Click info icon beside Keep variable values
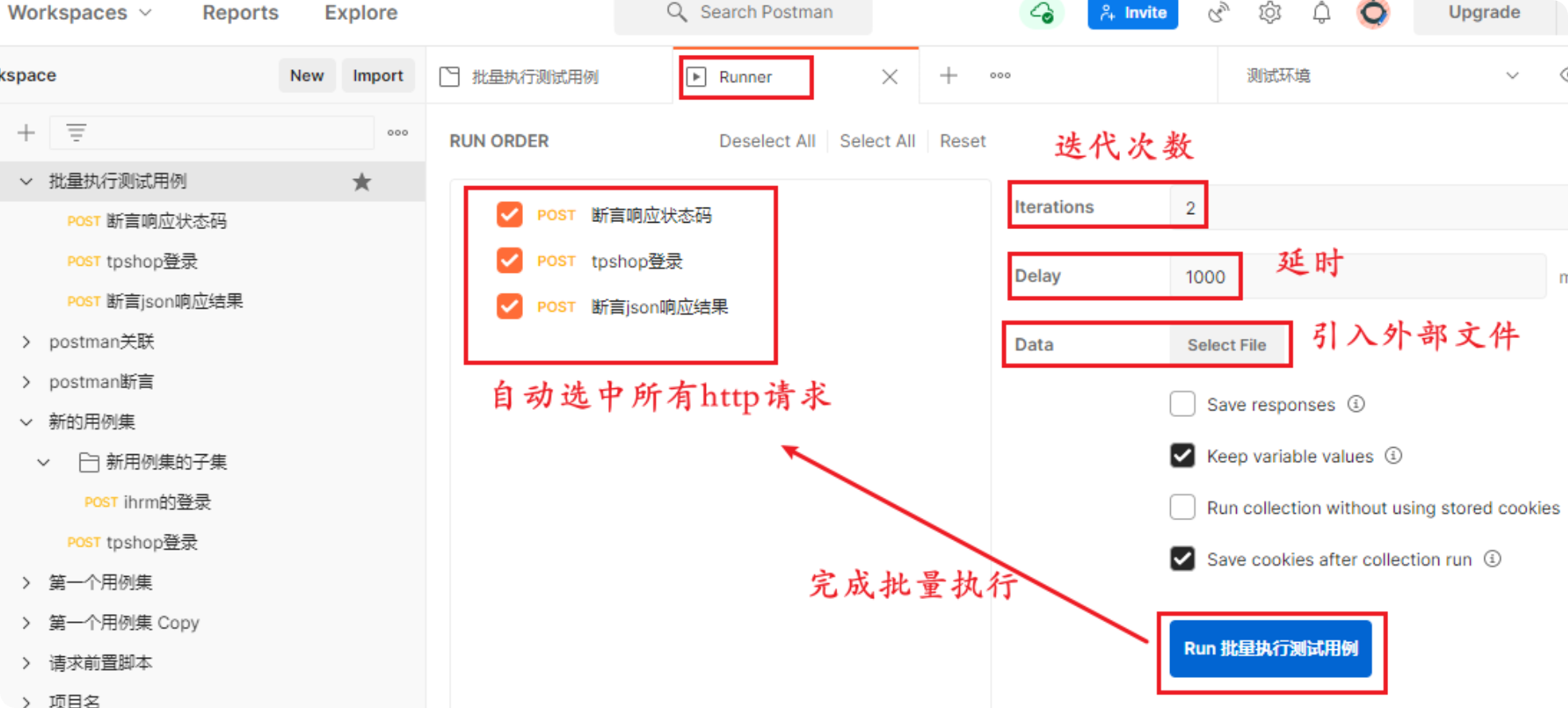Image resolution: width=1568 pixels, height=708 pixels. pyautogui.click(x=1394, y=456)
